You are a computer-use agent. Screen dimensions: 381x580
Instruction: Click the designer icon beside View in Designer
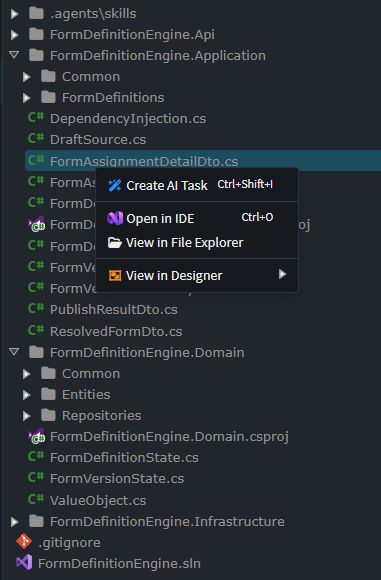click(x=115, y=275)
